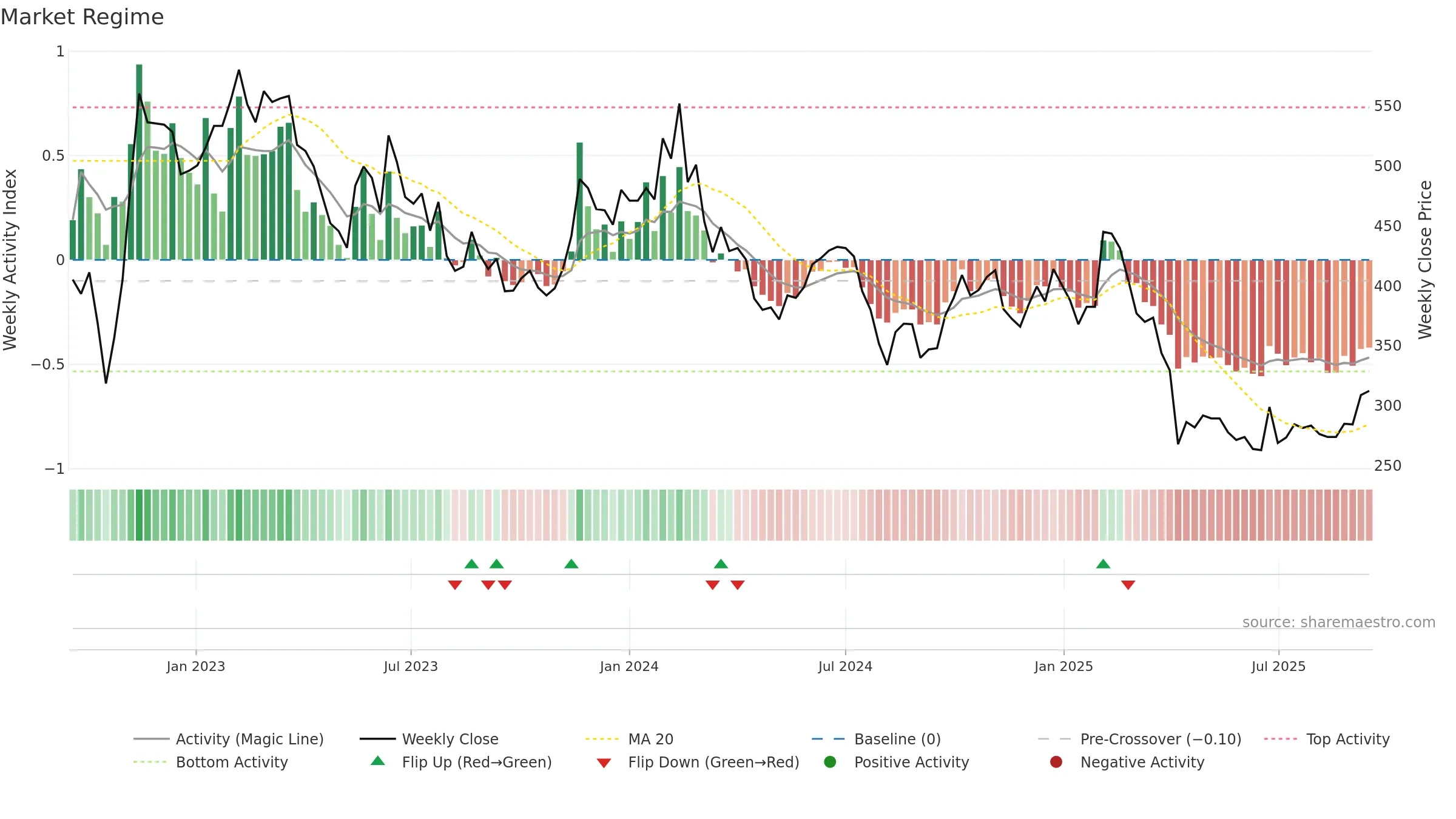
Task: Toggle the Flip Down (Green→Red) legend entry
Action: click(698, 762)
